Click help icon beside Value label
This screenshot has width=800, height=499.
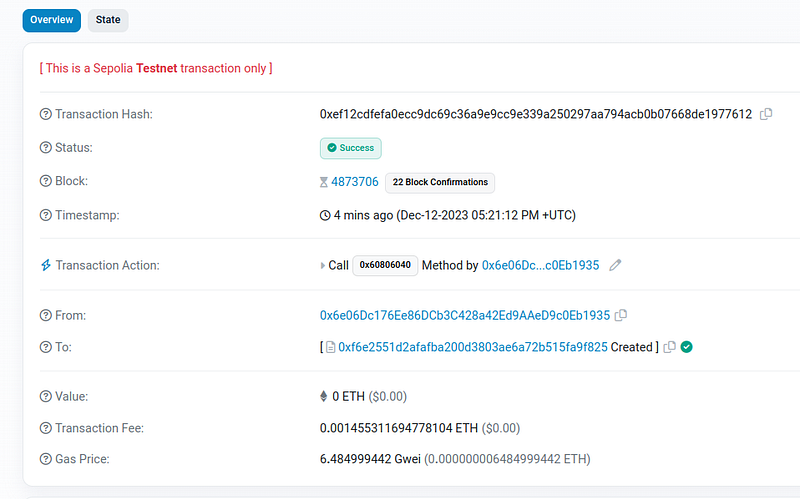point(46,396)
